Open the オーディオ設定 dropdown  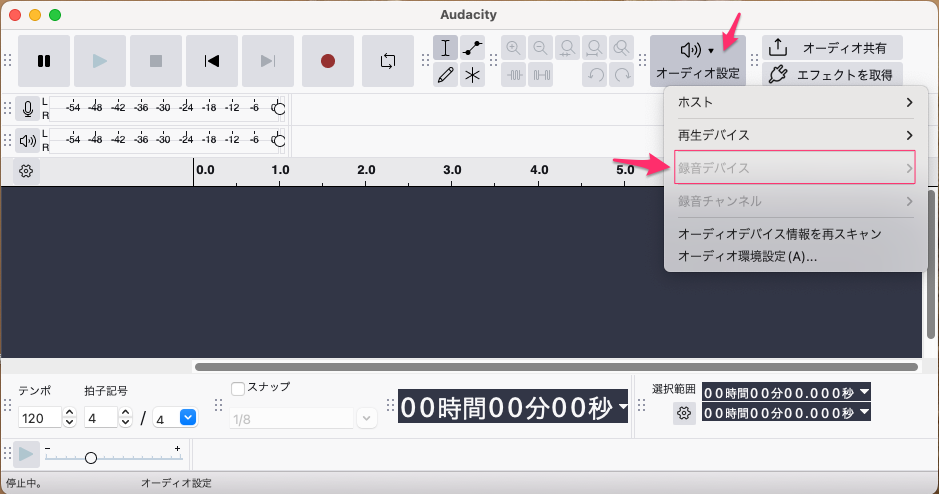click(697, 61)
